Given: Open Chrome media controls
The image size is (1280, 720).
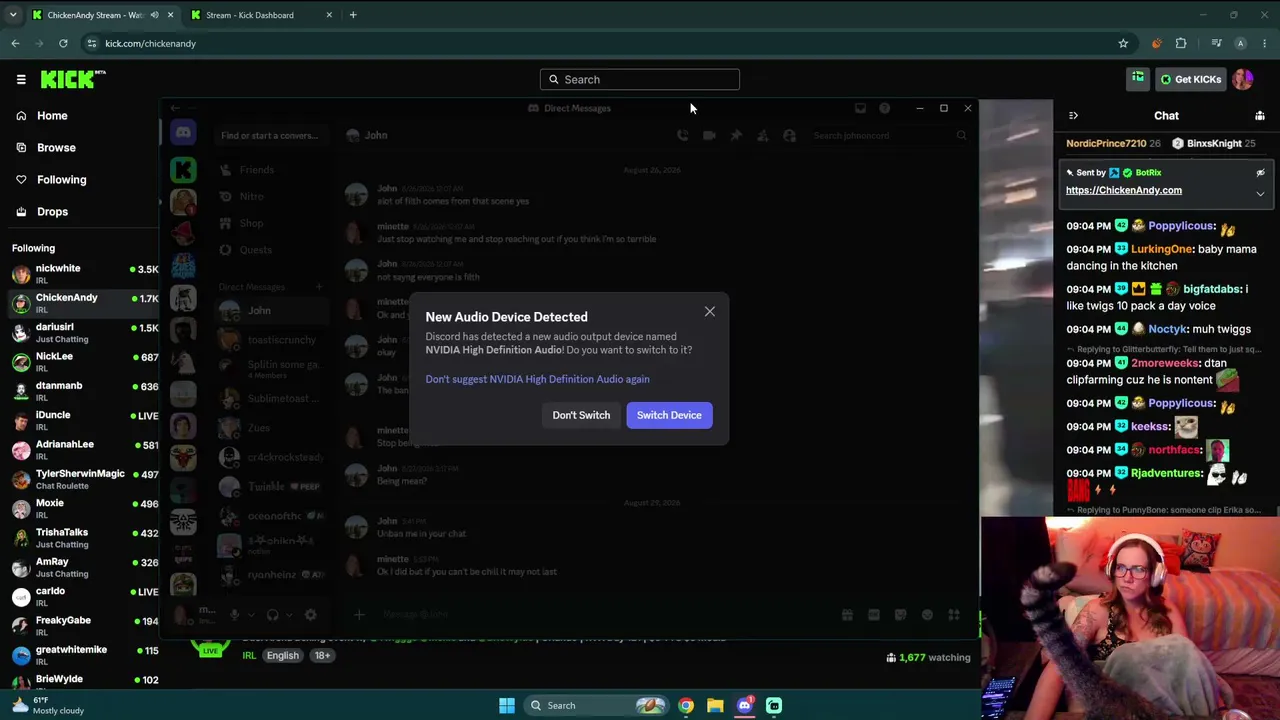Looking at the screenshot, I should tap(1216, 44).
